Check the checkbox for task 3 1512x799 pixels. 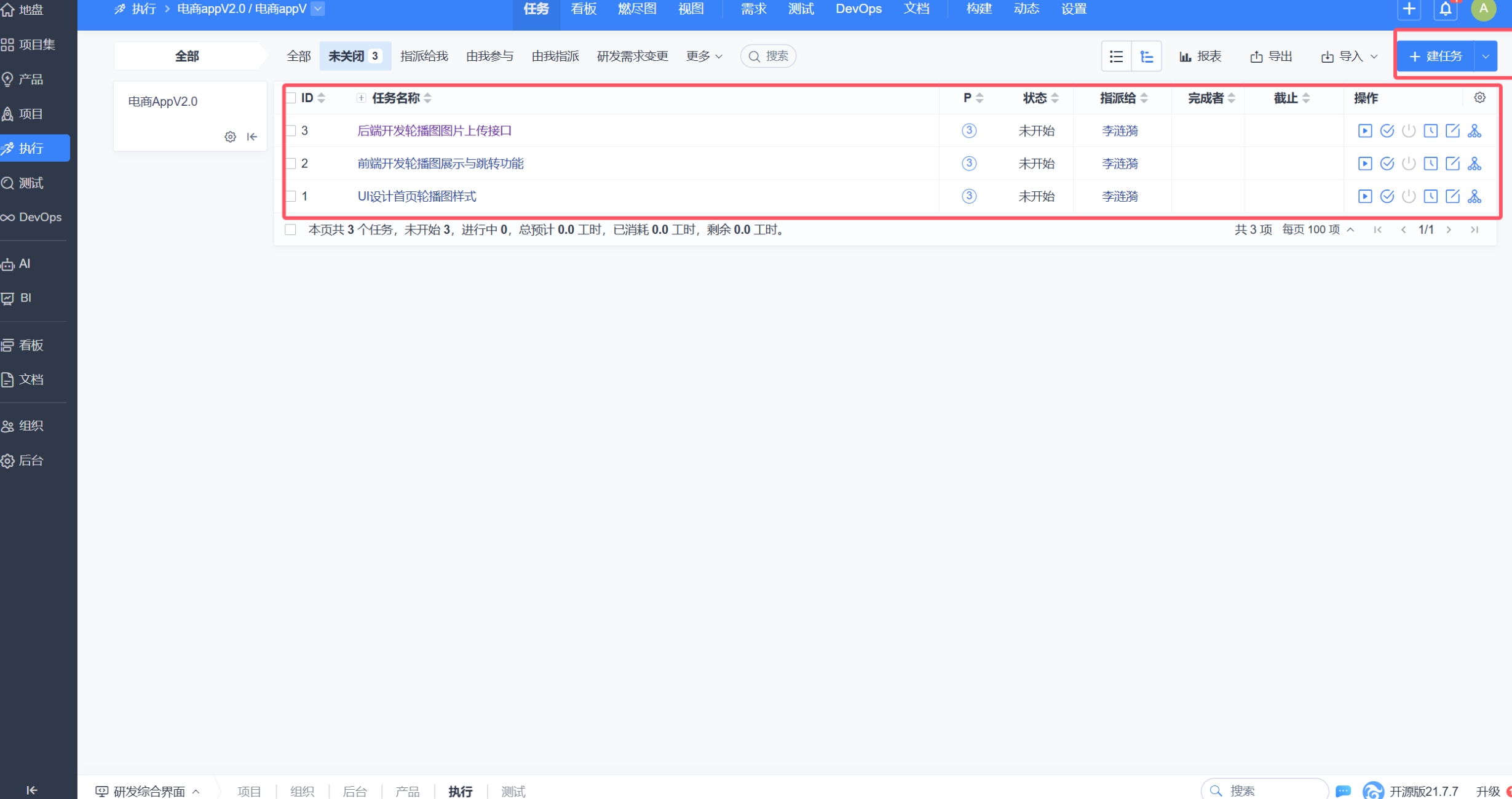291,130
